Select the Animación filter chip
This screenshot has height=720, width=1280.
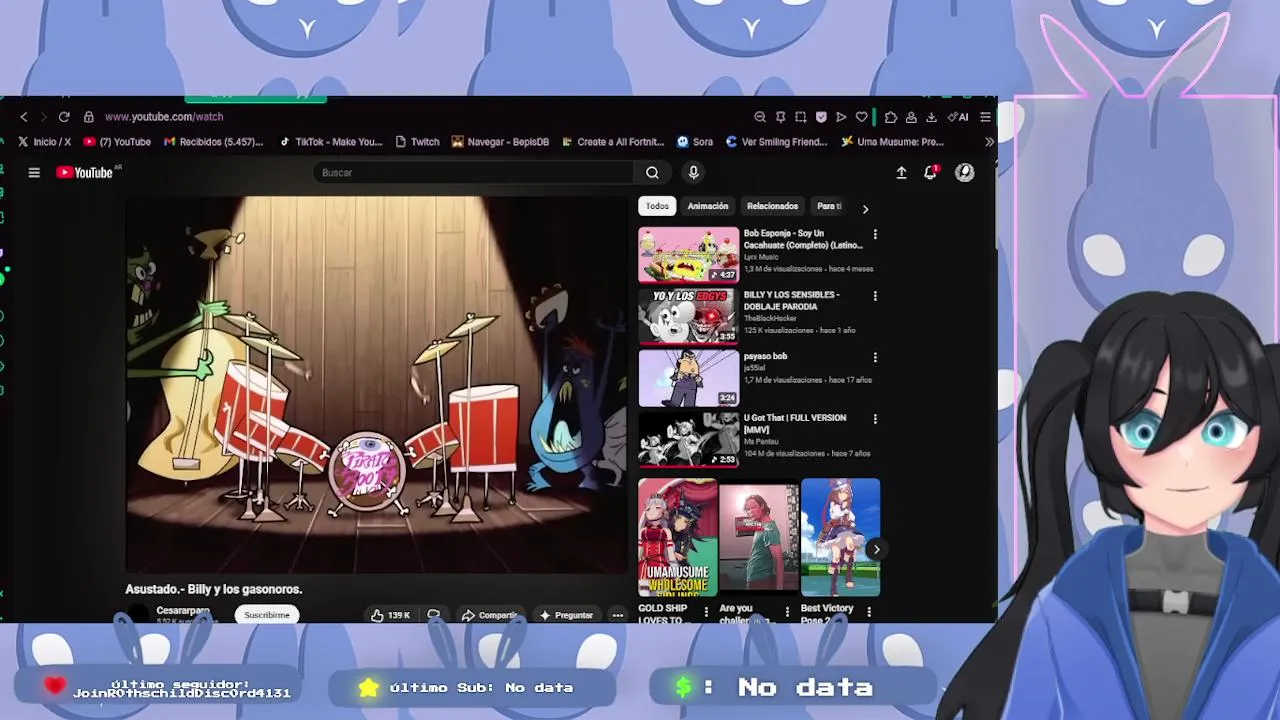coord(708,206)
